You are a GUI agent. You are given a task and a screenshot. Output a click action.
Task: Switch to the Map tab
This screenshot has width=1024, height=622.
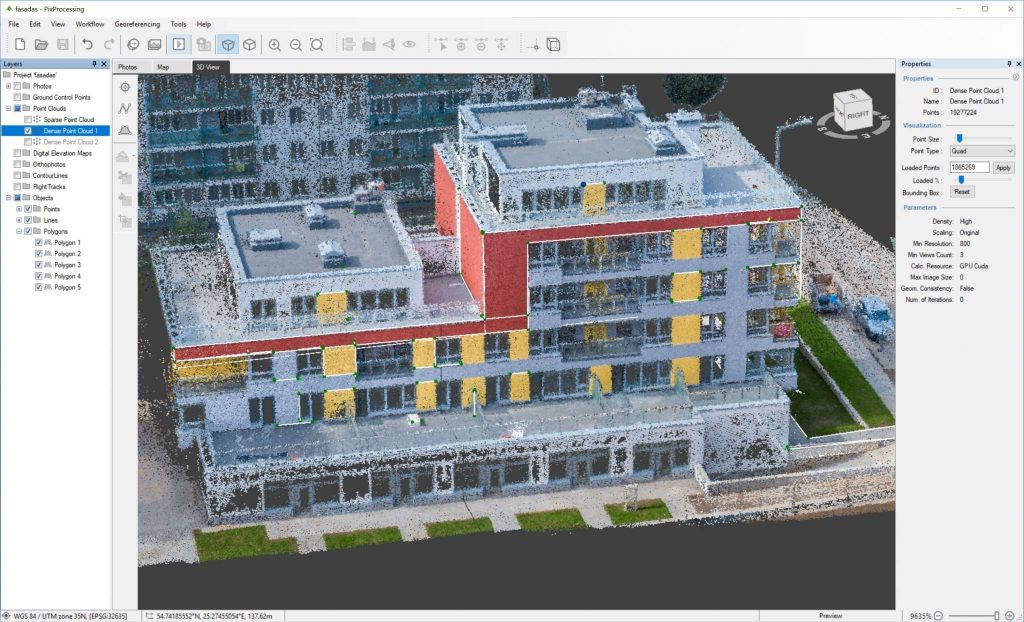pos(163,67)
